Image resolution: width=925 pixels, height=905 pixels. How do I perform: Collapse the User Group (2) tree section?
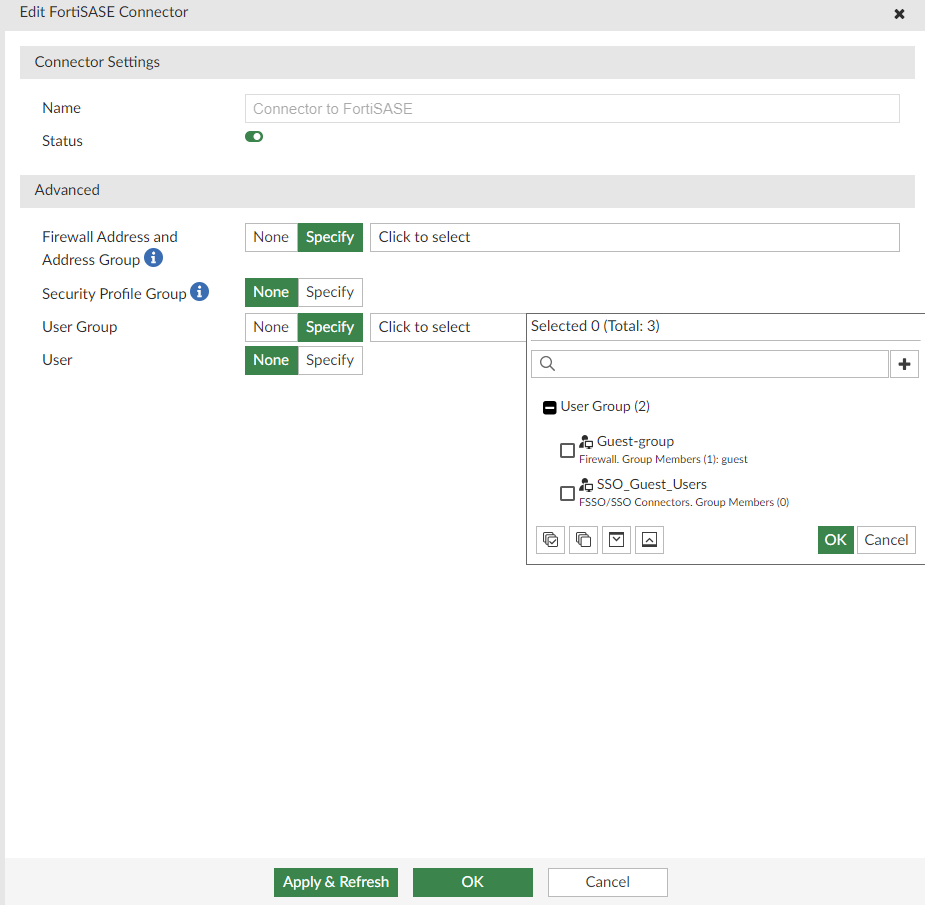coord(549,407)
